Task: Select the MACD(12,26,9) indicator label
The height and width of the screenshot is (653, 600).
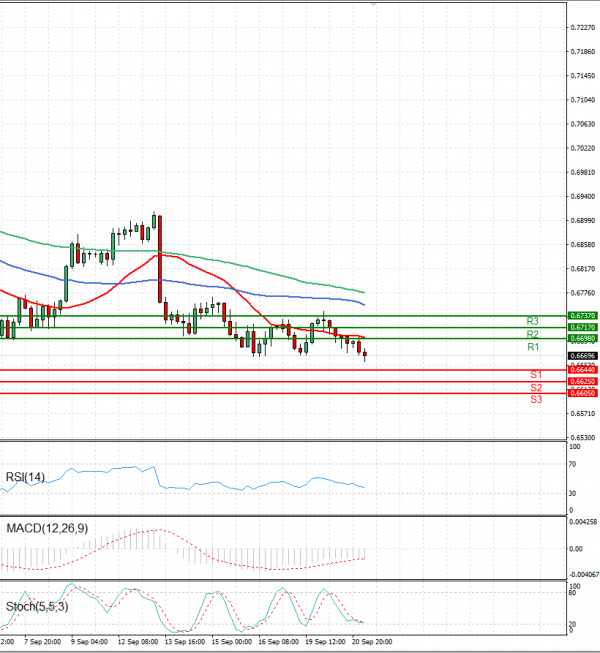Action: [47, 526]
